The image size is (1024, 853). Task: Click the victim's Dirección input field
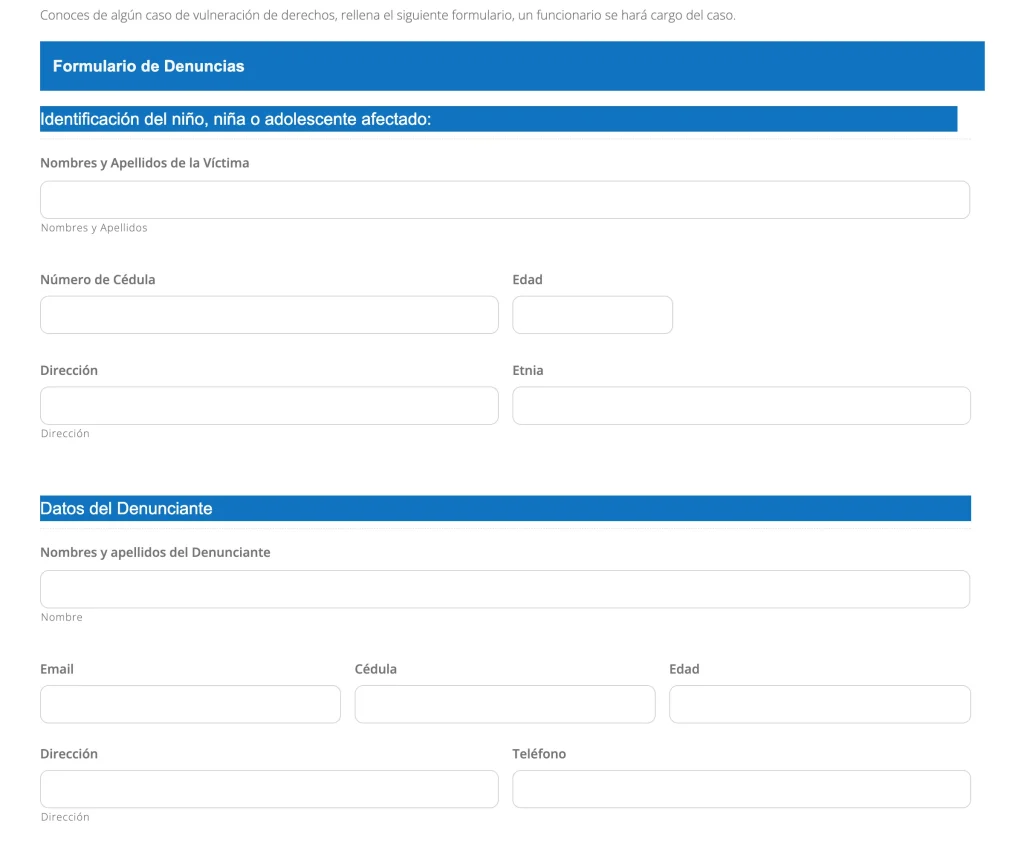coord(269,406)
